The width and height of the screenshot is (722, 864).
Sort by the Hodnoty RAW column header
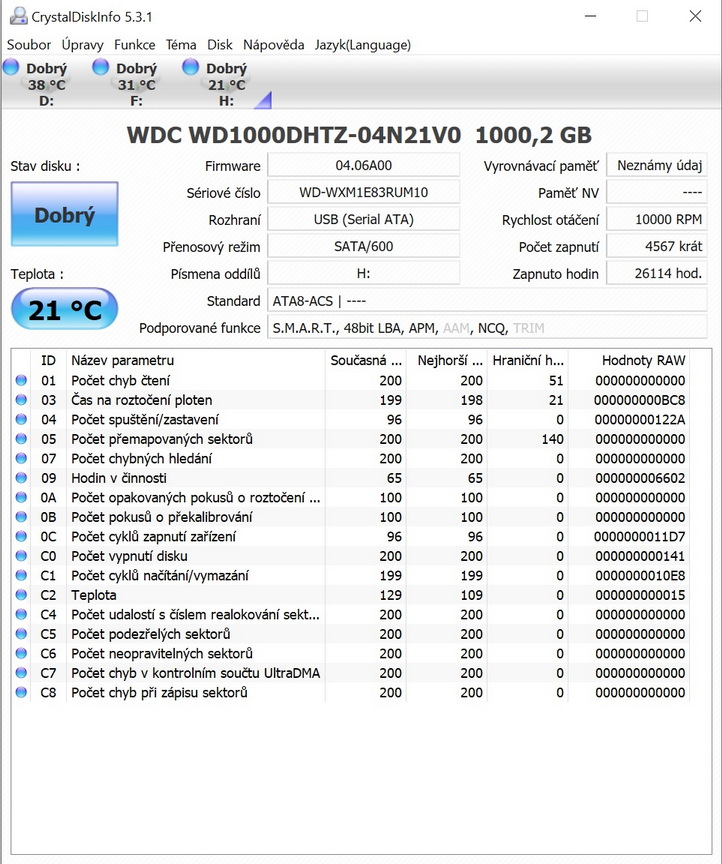tap(642, 360)
